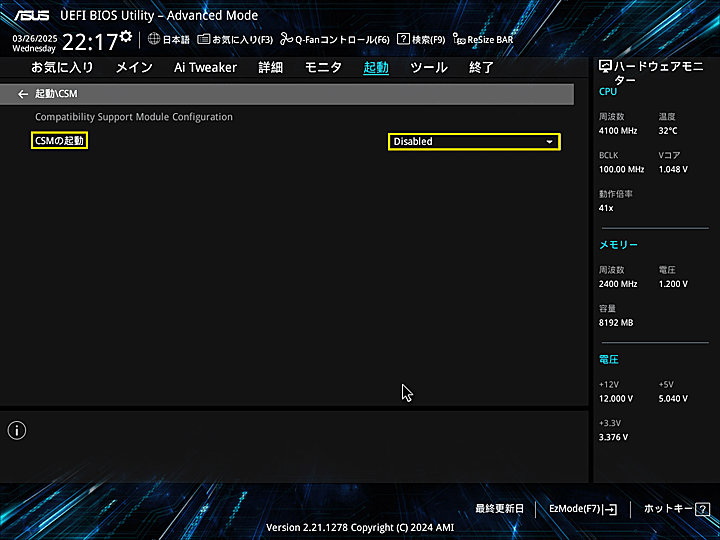Switch to the お気に入り tab

[x=62, y=68]
